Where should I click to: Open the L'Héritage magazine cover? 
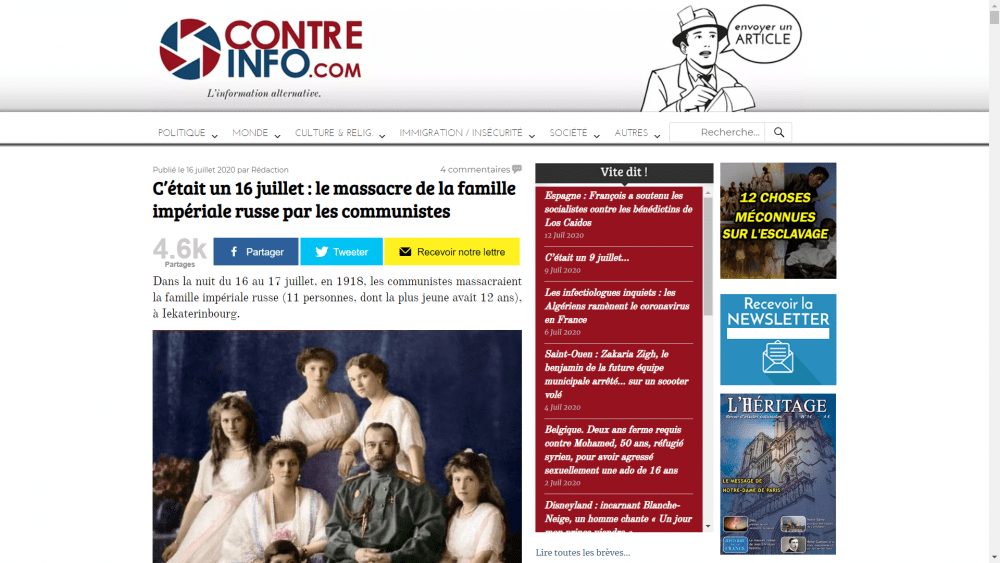(x=778, y=474)
